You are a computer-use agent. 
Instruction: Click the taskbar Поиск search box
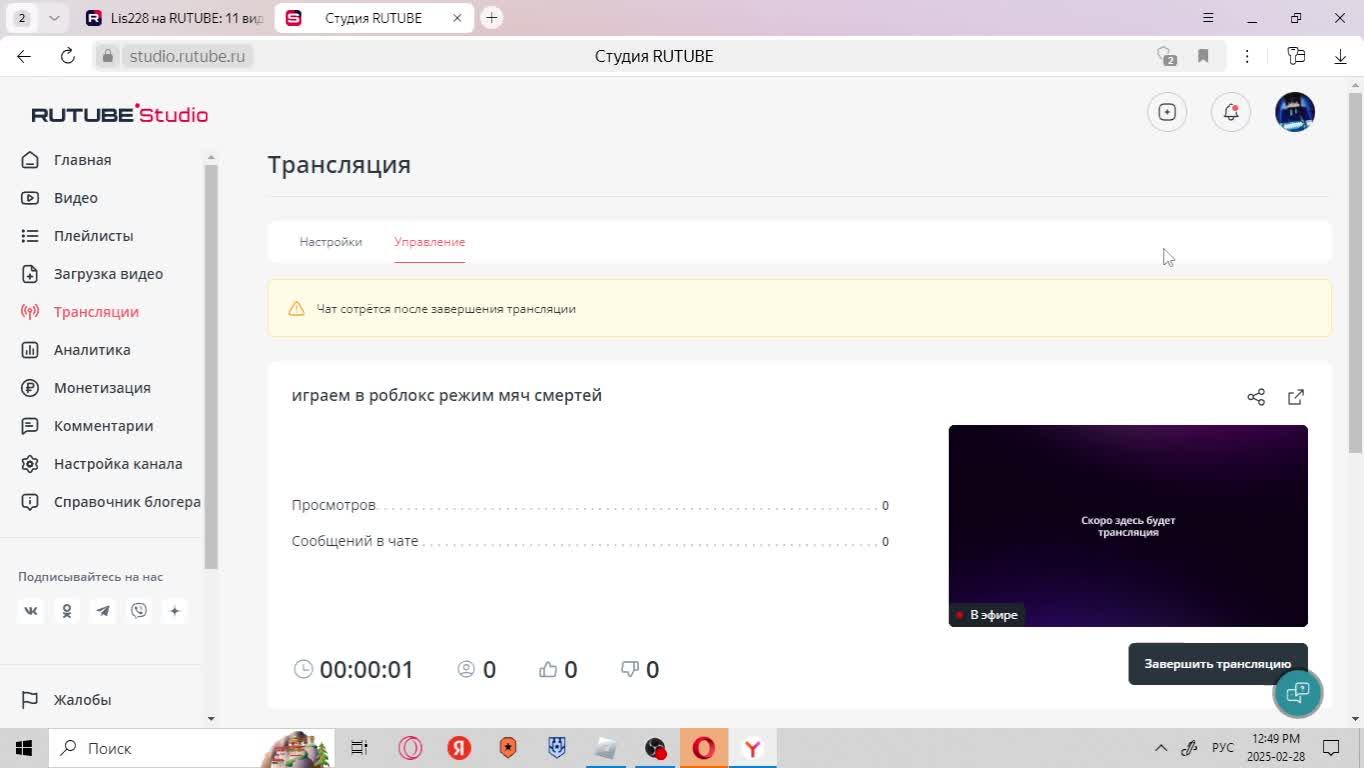pyautogui.click(x=190, y=748)
